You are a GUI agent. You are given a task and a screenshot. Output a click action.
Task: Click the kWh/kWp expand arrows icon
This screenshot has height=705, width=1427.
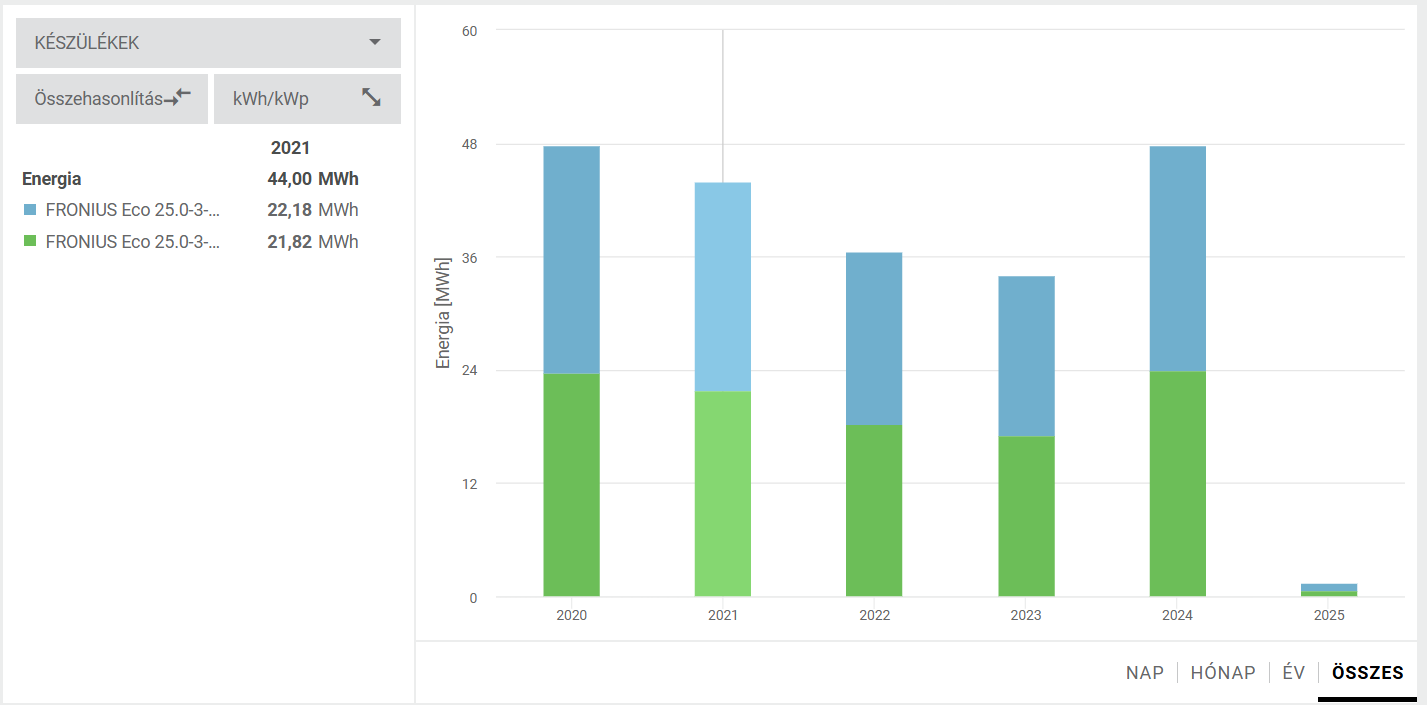pos(372,97)
